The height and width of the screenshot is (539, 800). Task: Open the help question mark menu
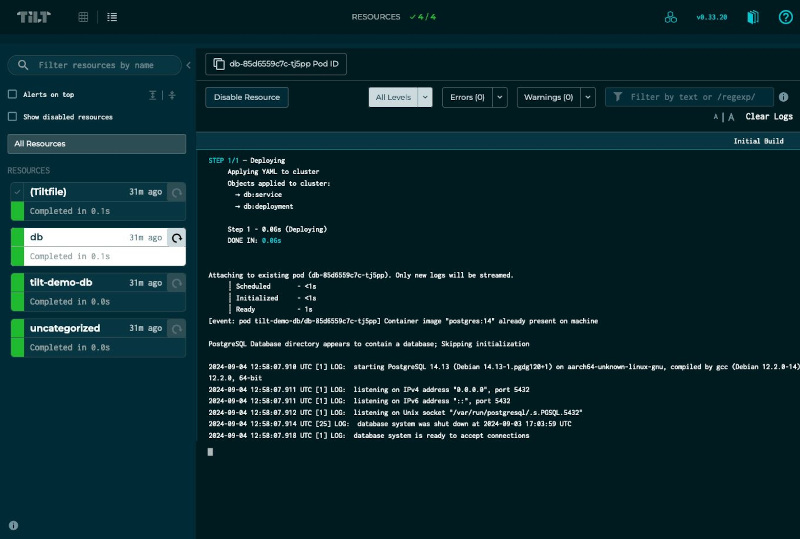pos(785,17)
